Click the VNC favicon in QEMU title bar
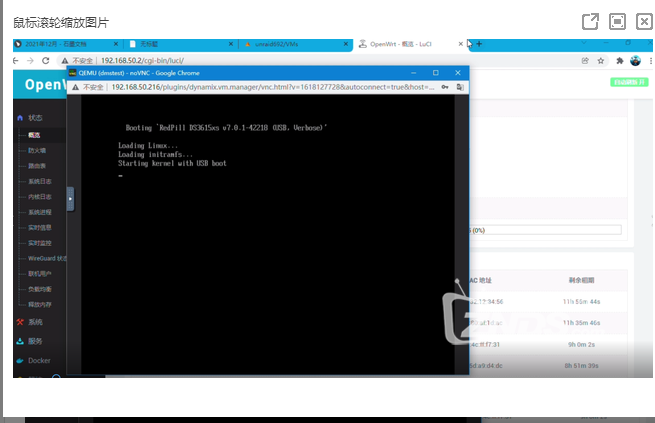Image resolution: width=655 pixels, height=423 pixels. pos(73,73)
